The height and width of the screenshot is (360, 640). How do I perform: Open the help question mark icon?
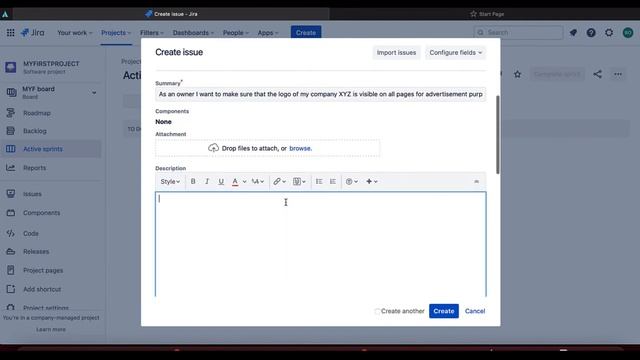[591, 33]
